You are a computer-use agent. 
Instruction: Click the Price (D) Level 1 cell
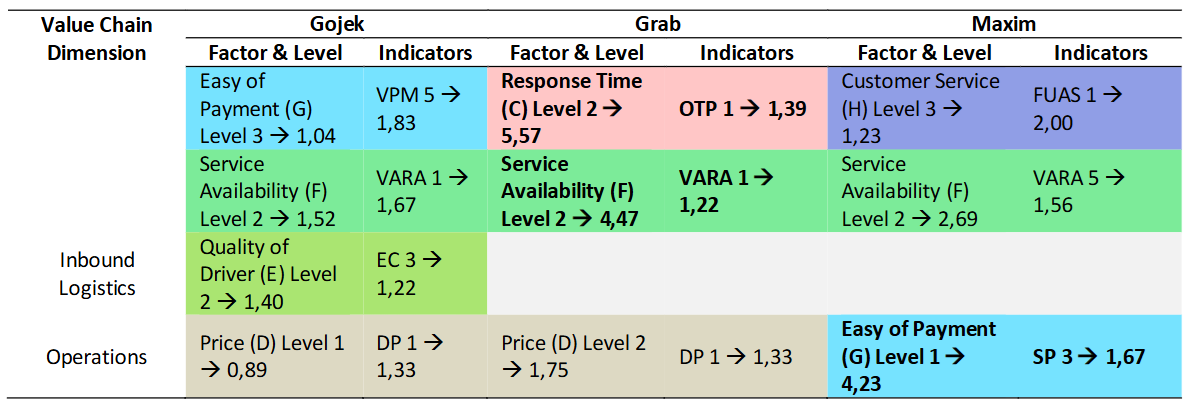pos(272,357)
